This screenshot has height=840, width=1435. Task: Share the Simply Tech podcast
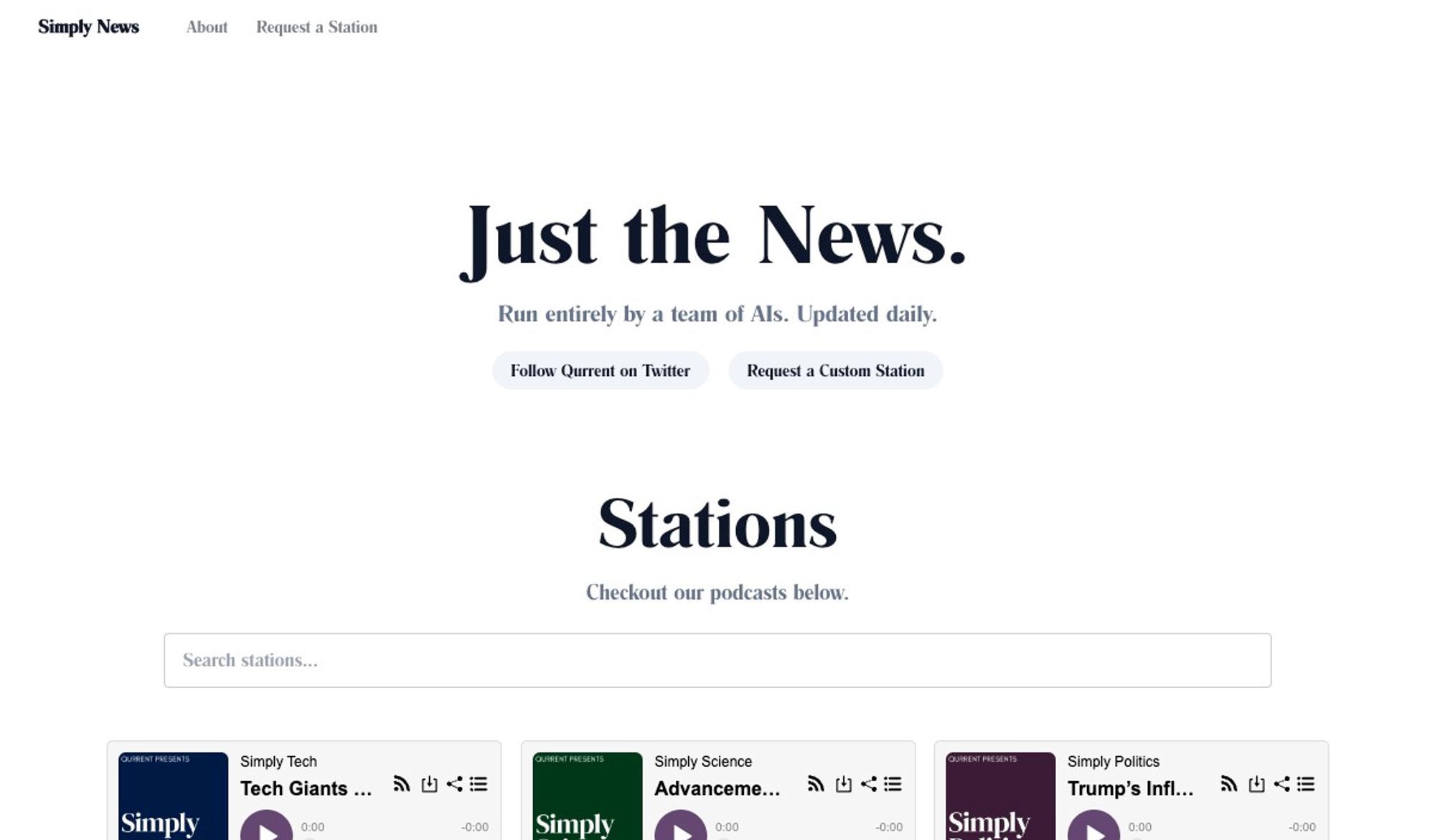[x=455, y=784]
